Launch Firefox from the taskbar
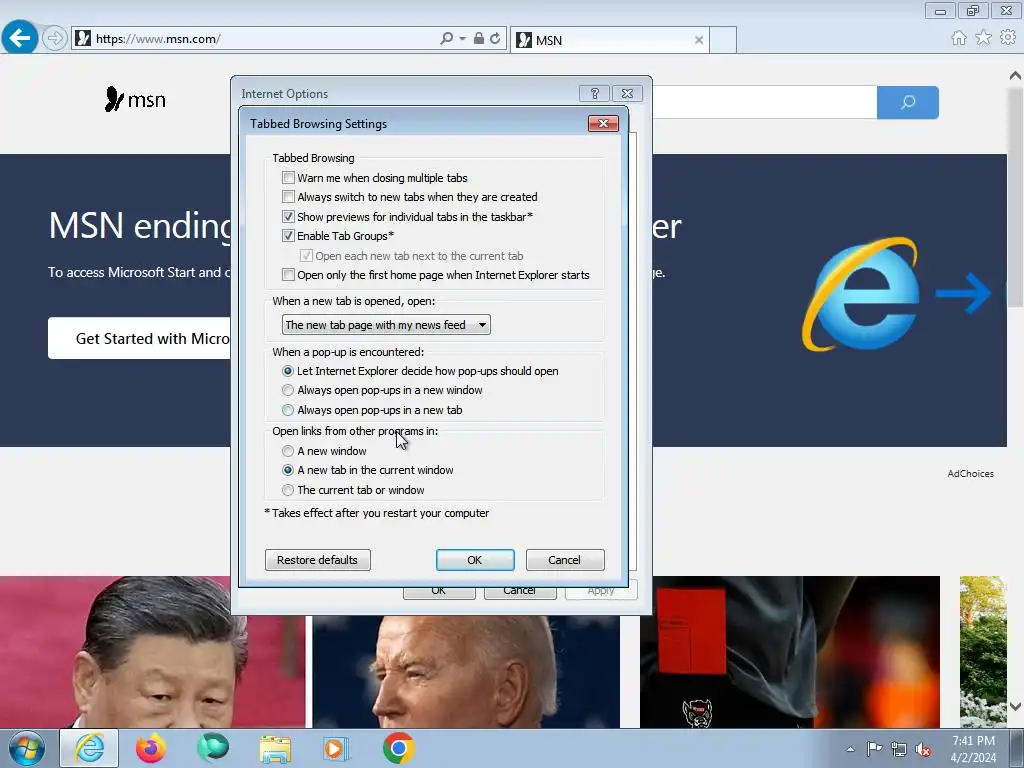Screen dimensions: 1024x768 point(151,748)
